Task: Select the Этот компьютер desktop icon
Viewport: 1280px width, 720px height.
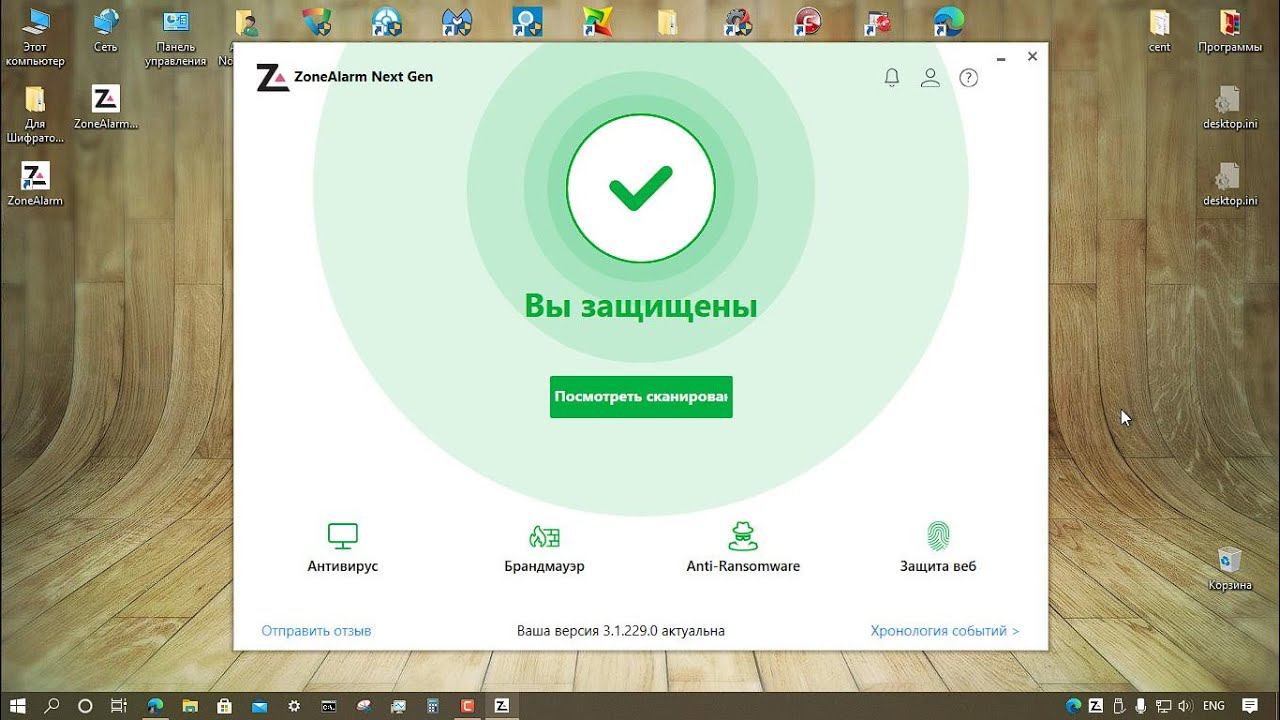Action: [x=35, y=37]
